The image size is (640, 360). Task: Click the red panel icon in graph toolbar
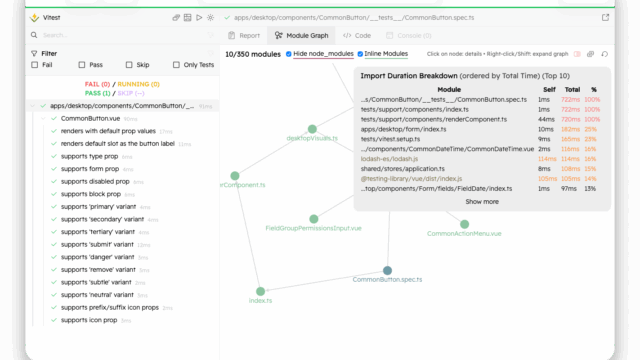[577, 54]
